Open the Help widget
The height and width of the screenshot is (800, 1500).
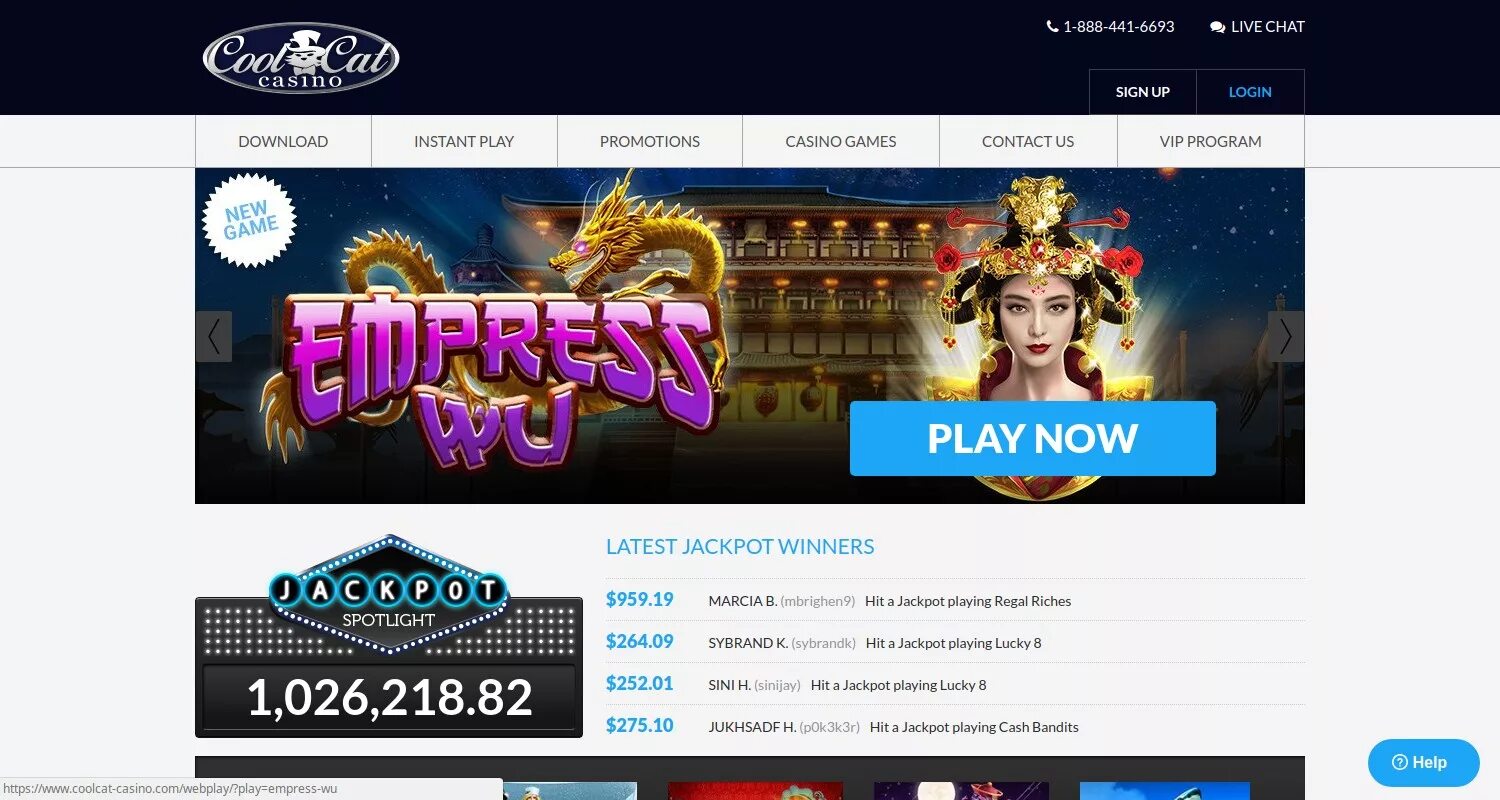1424,762
